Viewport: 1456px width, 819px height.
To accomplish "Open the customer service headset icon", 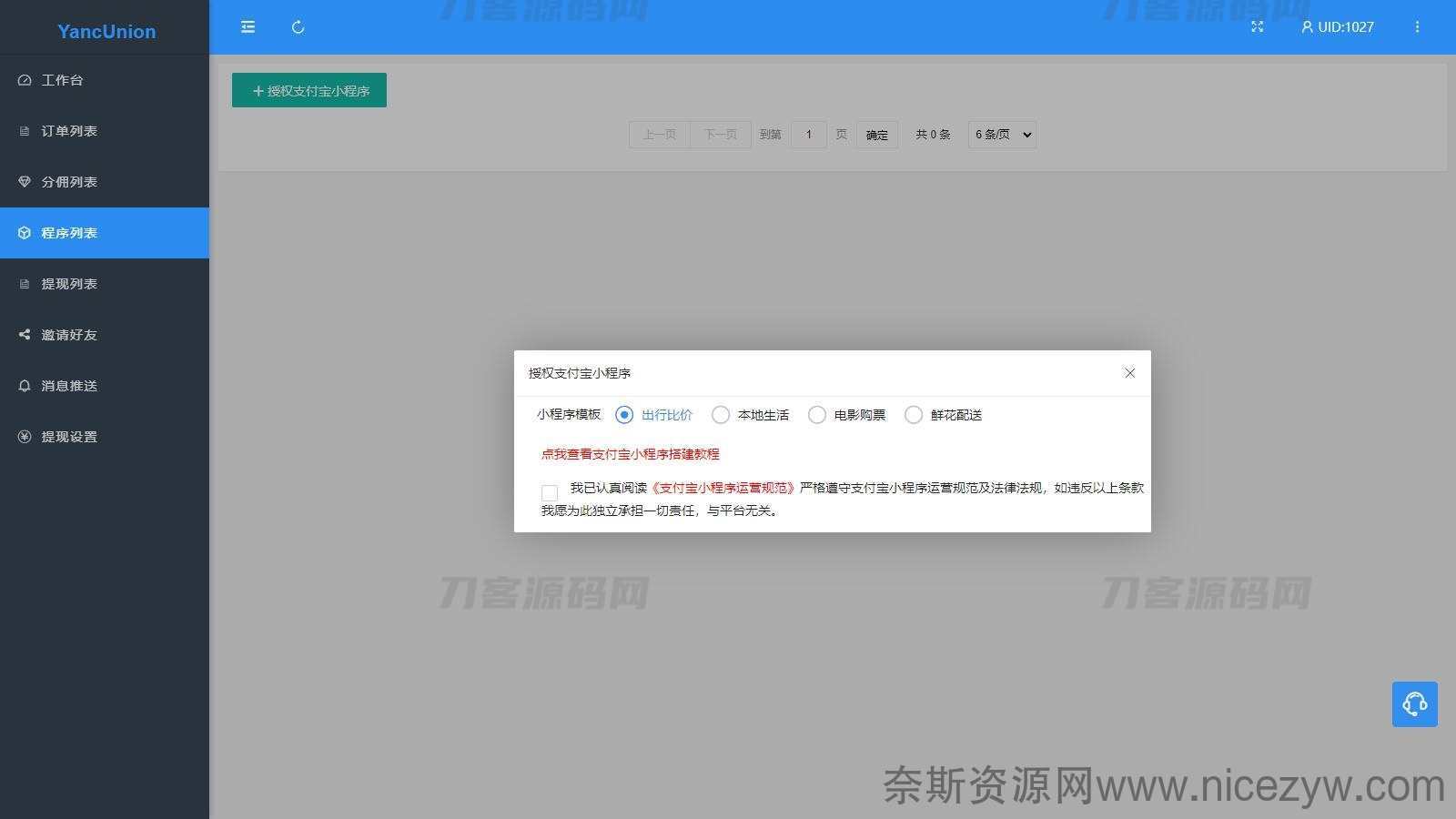I will pos(1414,704).
